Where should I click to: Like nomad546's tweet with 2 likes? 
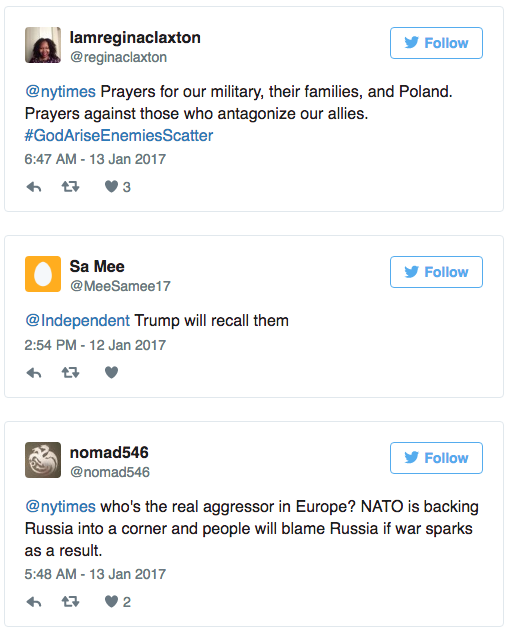[111, 601]
